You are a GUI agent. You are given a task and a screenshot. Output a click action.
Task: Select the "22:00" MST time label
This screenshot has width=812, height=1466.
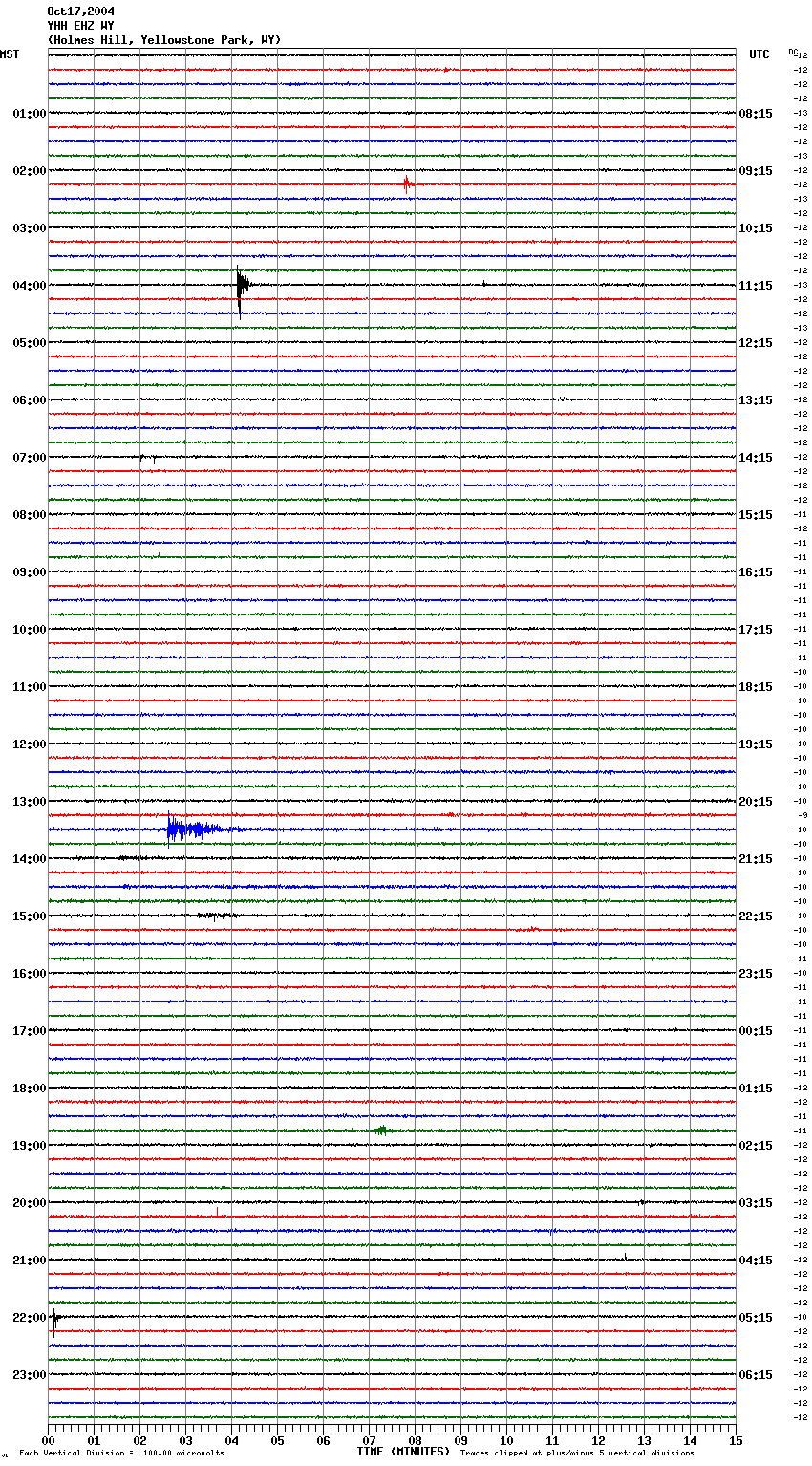click(30, 1318)
